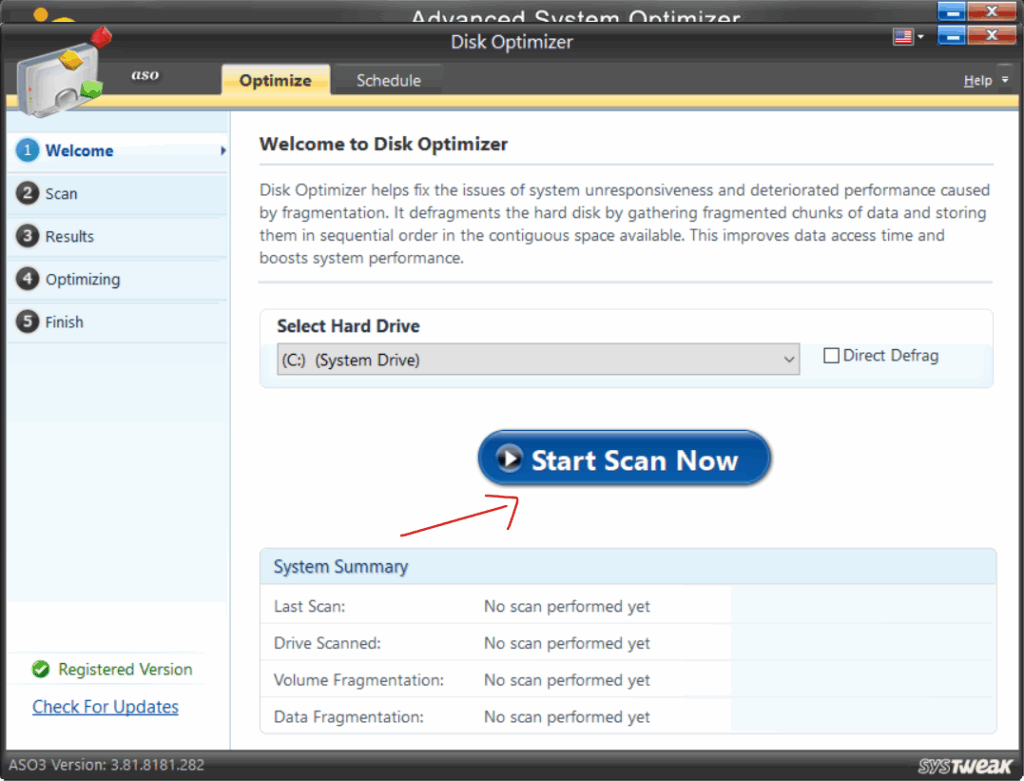Click the step 4 Optimizing number icon
Image resolution: width=1024 pixels, height=781 pixels.
pos(27,279)
